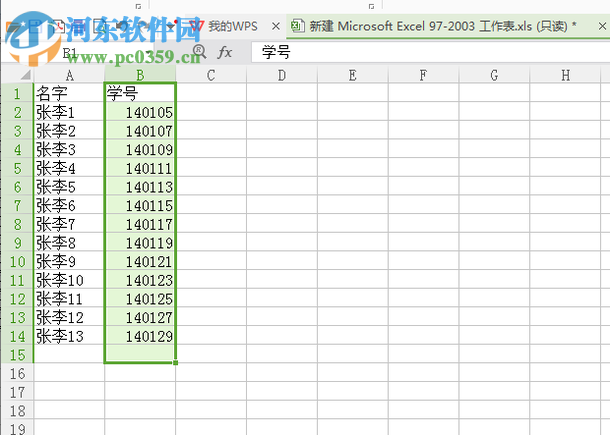This screenshot has width=610, height=435.
Task: Select row 15 header
Action: (17, 355)
